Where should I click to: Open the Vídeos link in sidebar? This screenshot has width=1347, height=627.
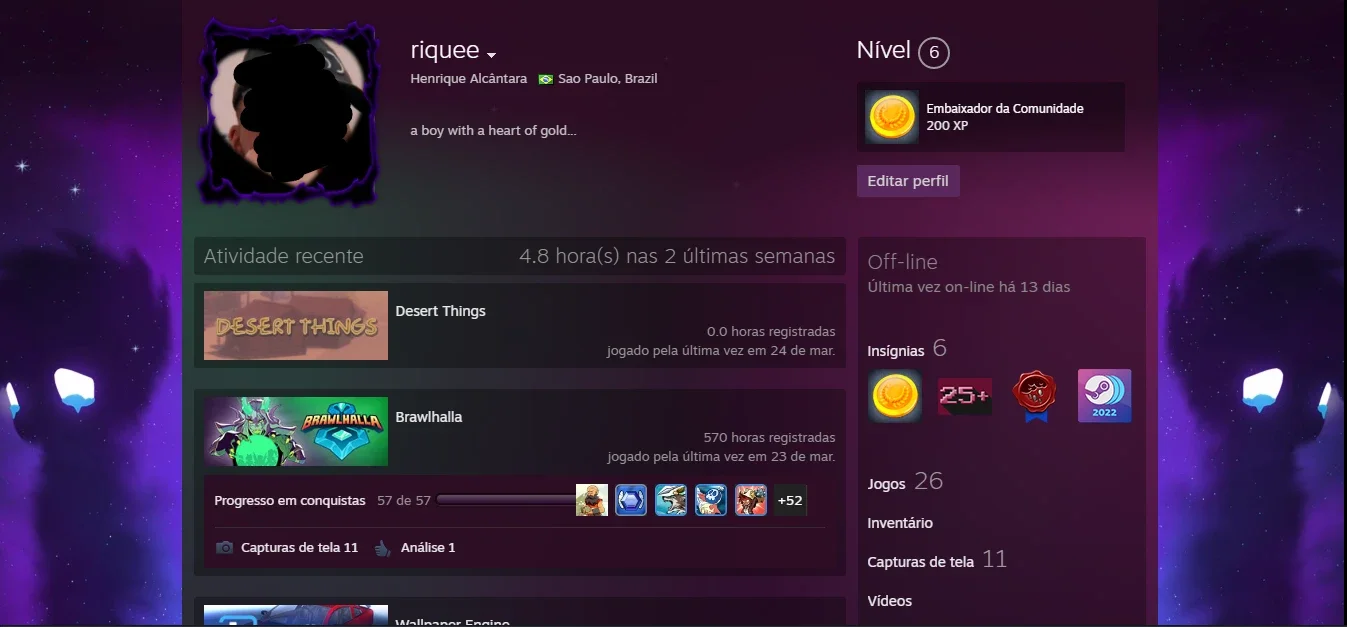click(890, 601)
